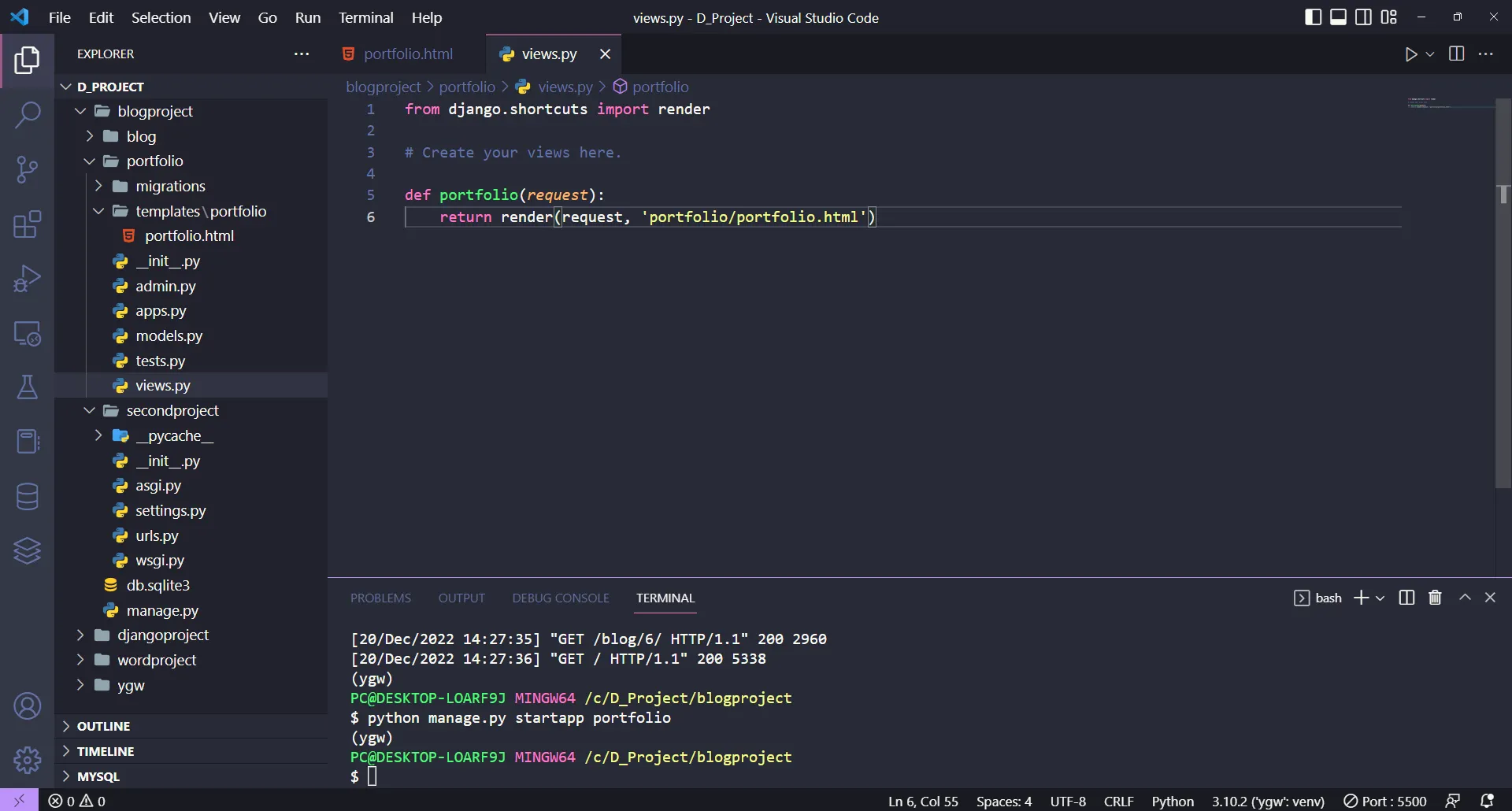The height and width of the screenshot is (811, 1512).
Task: Split the editor to the right
Action: 1456,54
